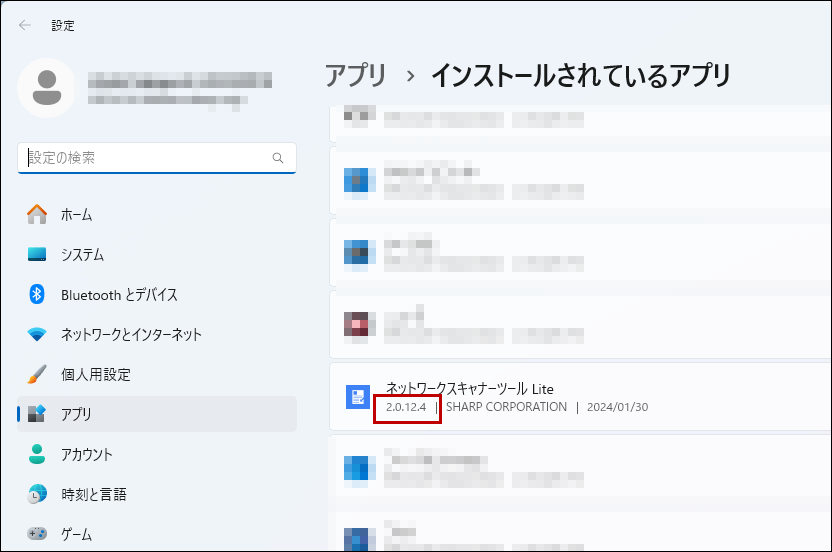
Task: Open the user profile avatar
Action: coord(47,88)
